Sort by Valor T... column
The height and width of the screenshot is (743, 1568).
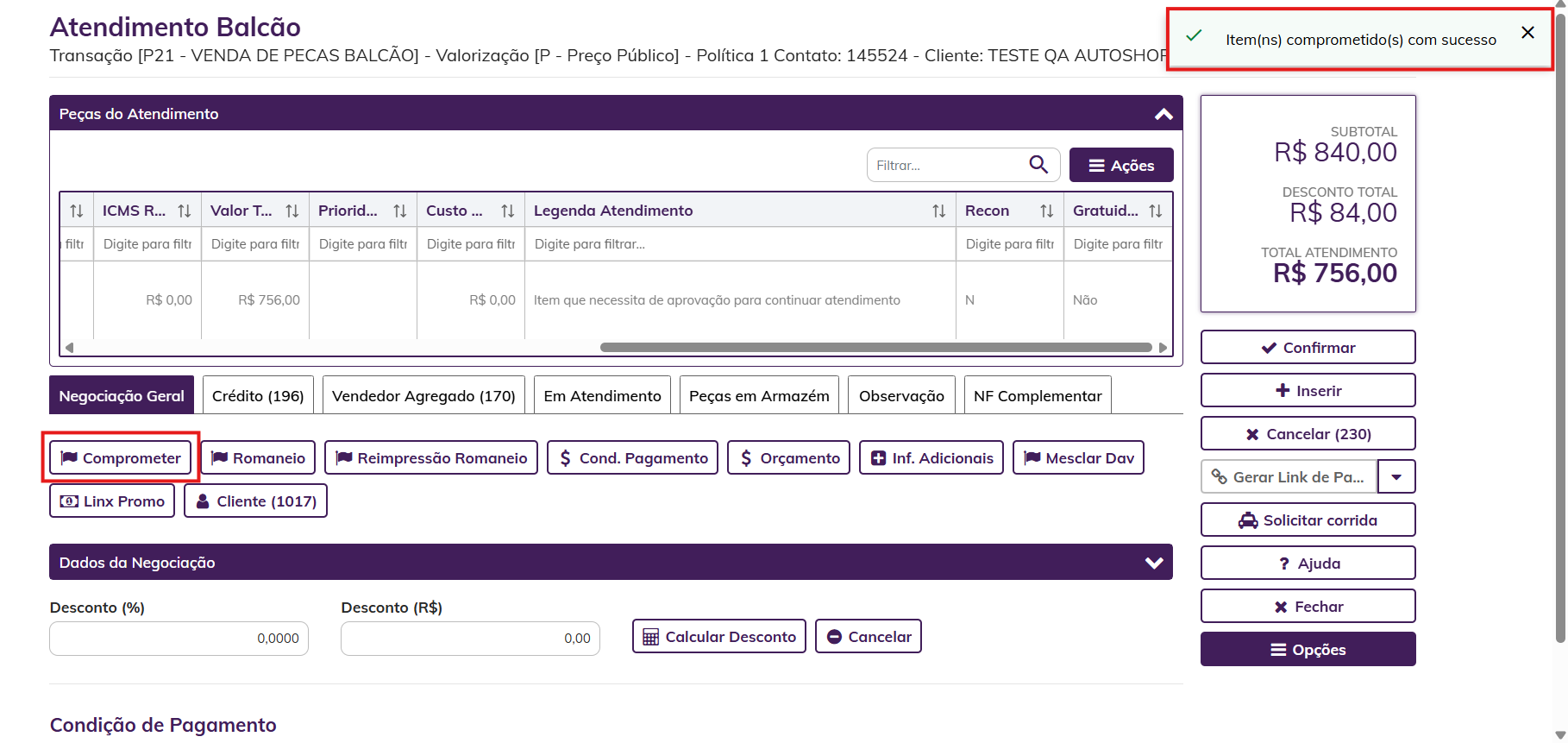click(x=292, y=211)
